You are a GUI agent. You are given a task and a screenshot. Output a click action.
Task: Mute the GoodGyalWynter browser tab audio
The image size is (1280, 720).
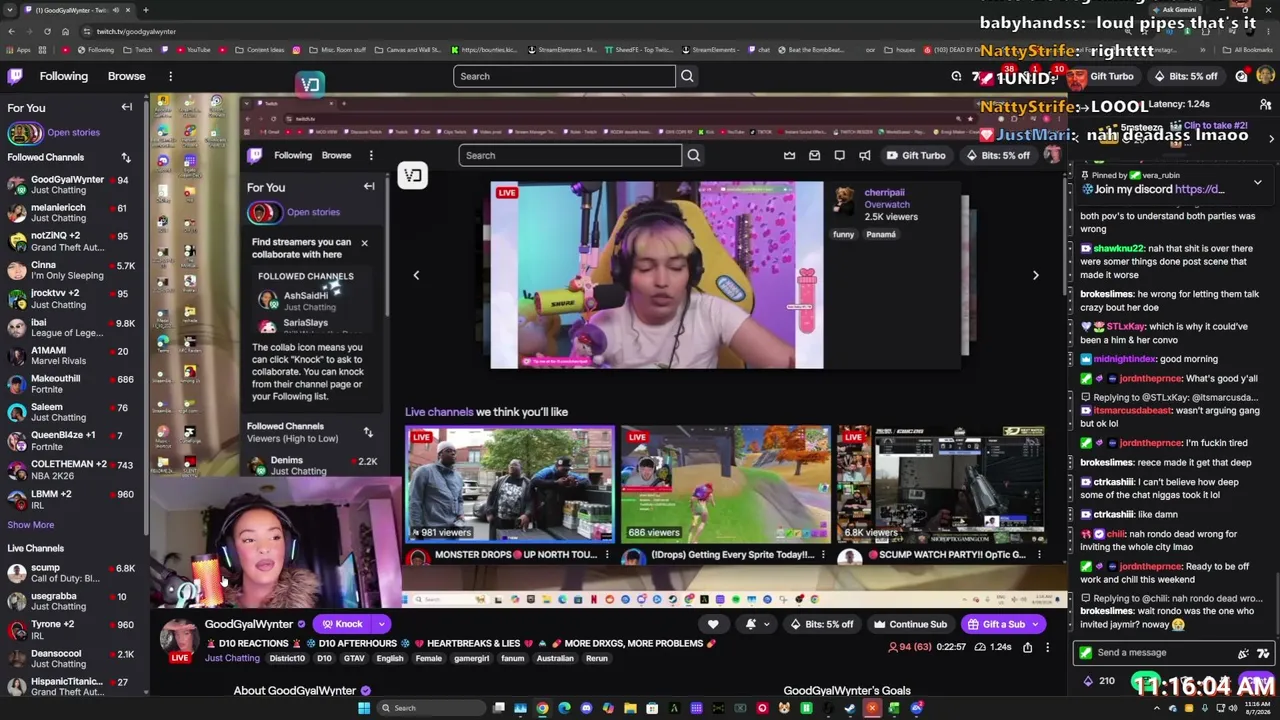coord(116,10)
